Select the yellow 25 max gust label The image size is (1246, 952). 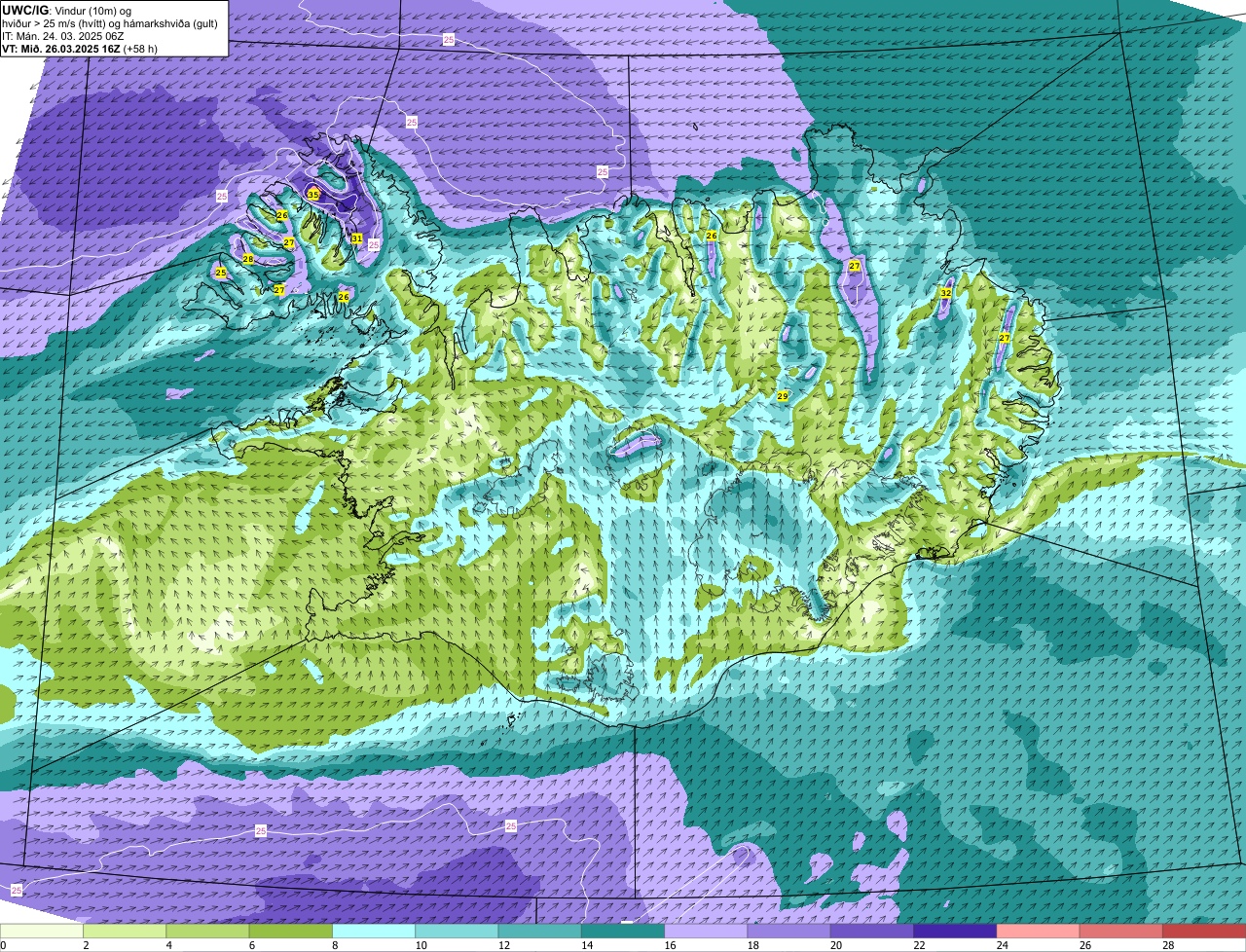[221, 273]
